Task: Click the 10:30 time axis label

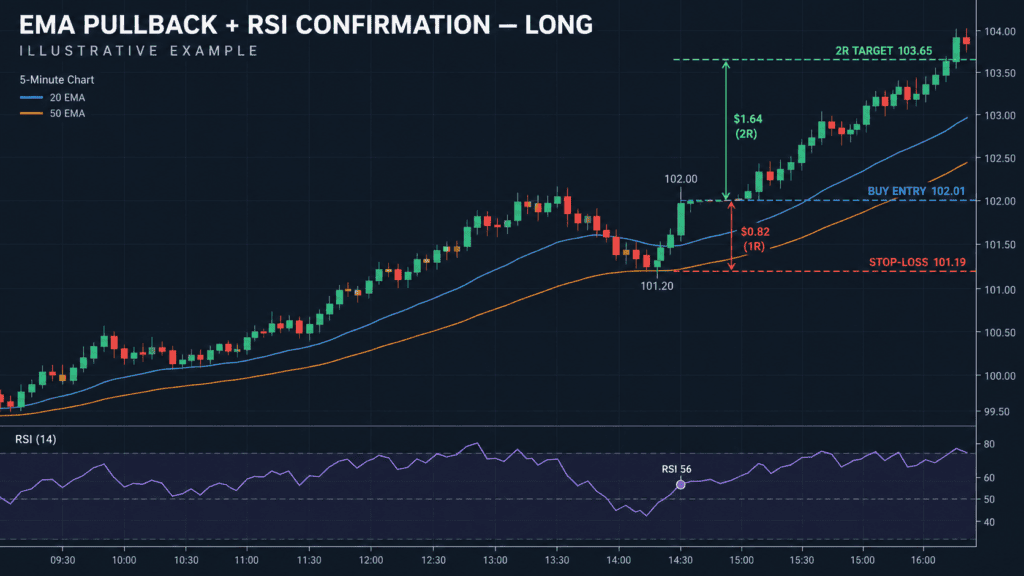Action: point(186,560)
